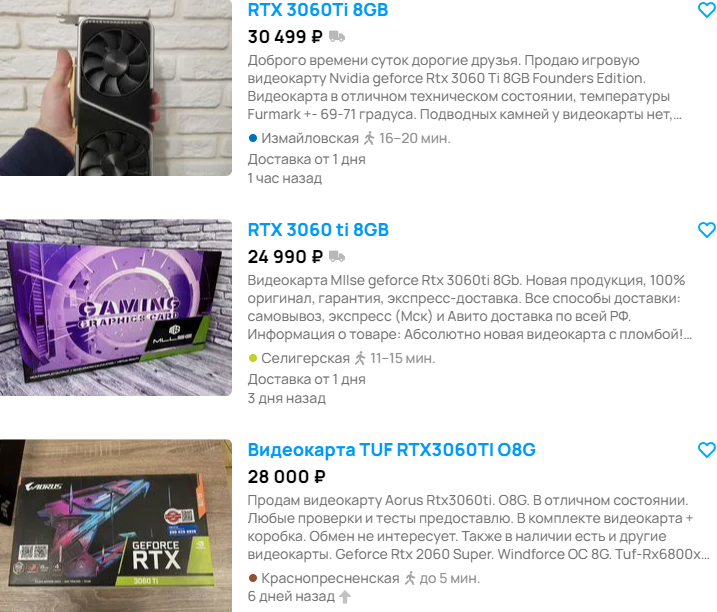Open the RTX 3060 ti 8GB listing title
Viewport: 717px width, 612px height.
[x=318, y=230]
